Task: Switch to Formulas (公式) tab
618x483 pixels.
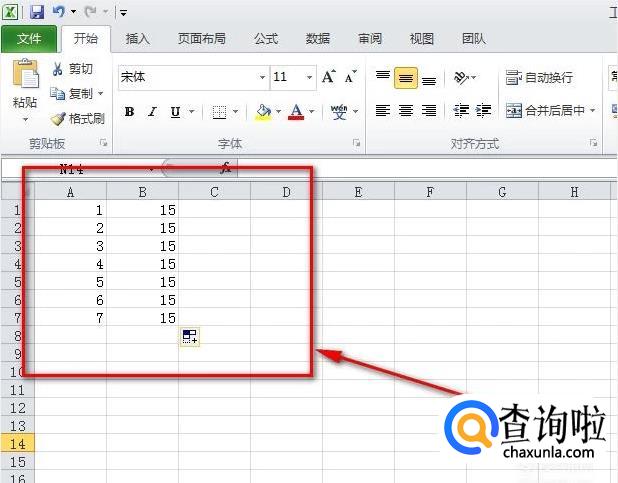Action: click(266, 39)
